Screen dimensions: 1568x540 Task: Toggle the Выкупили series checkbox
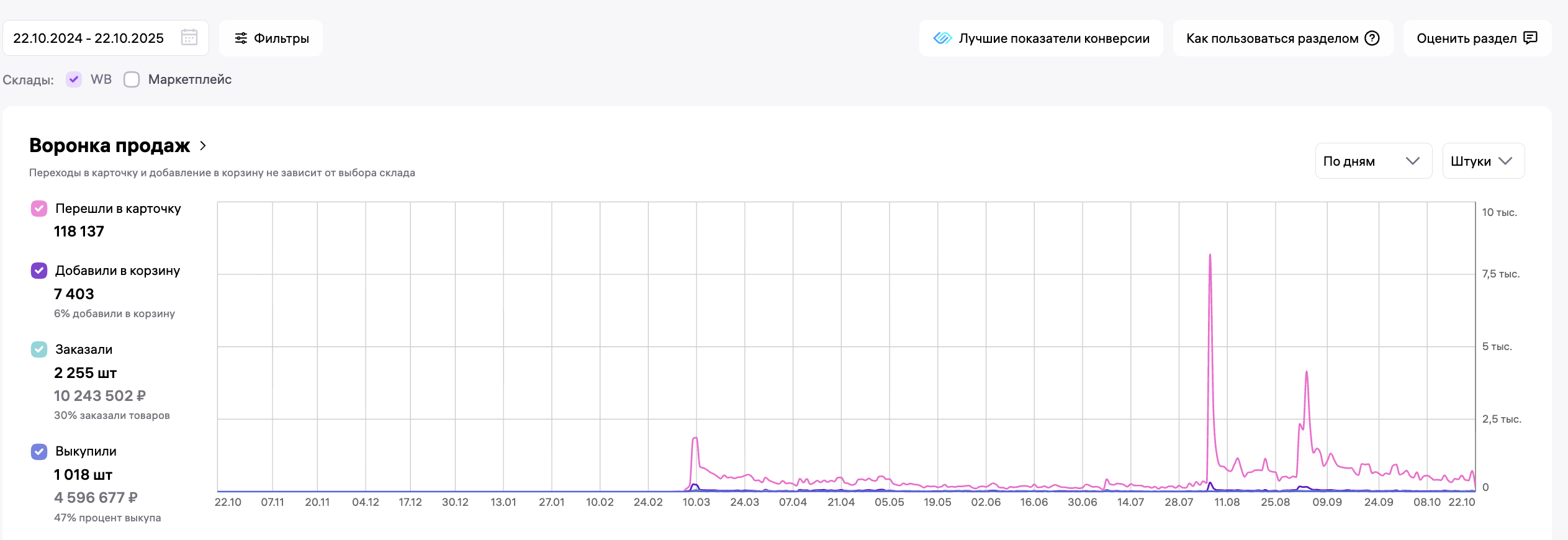pos(39,451)
